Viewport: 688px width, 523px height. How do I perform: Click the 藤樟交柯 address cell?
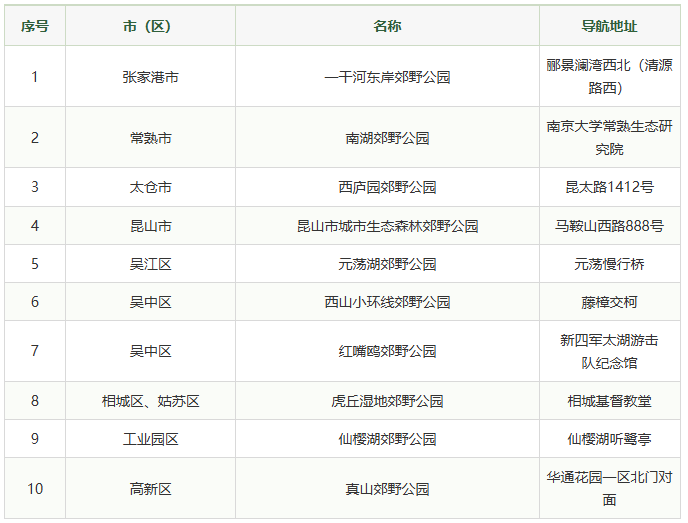[x=609, y=302]
